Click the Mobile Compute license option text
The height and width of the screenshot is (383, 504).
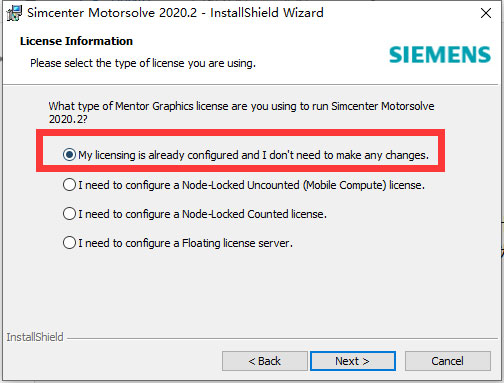tap(251, 185)
